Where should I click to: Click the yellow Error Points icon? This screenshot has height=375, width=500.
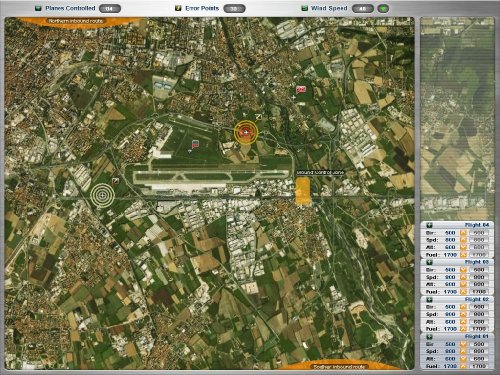[x=178, y=8]
